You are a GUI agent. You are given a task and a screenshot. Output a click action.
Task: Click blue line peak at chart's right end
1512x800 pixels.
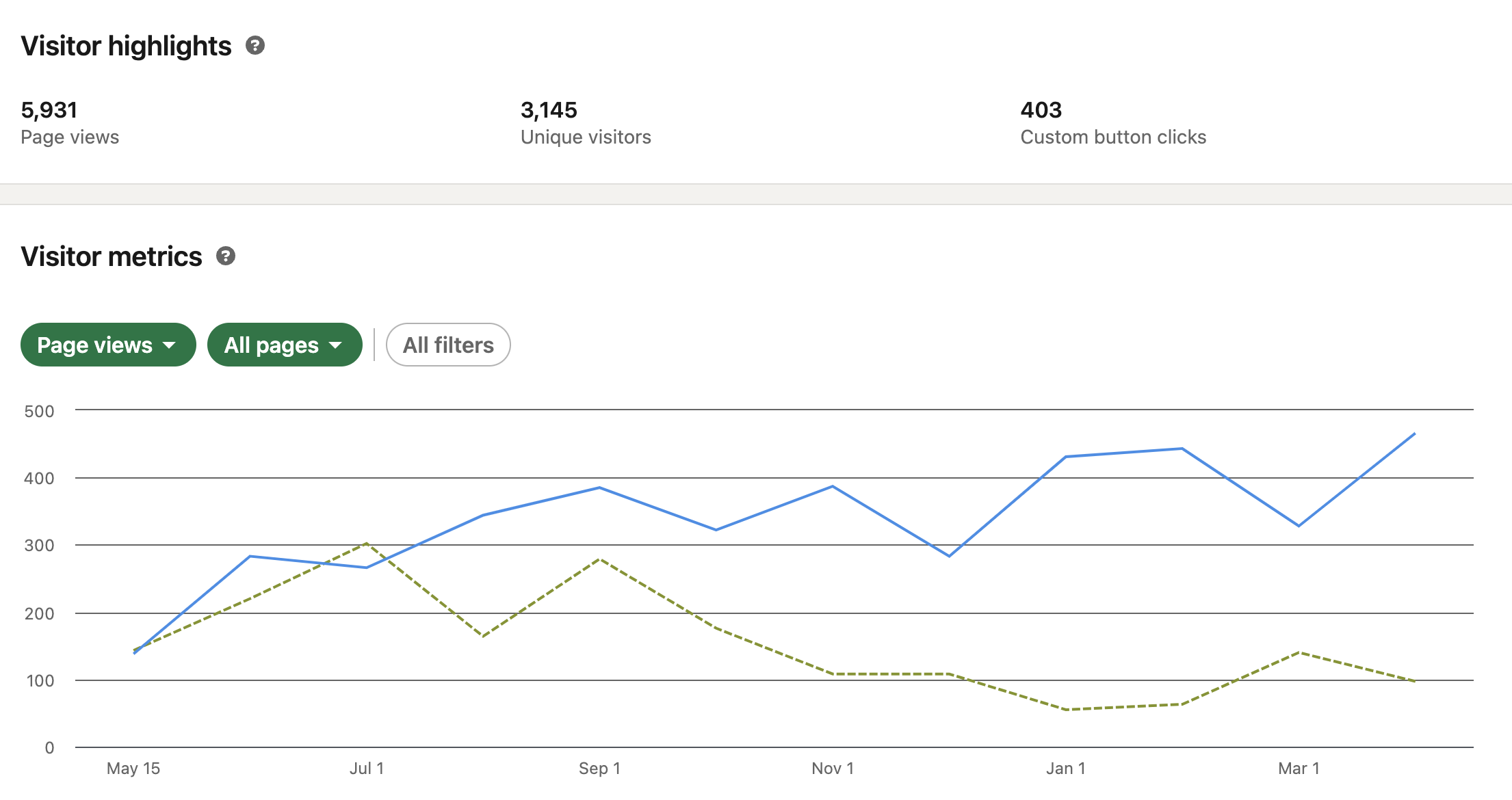click(1414, 434)
